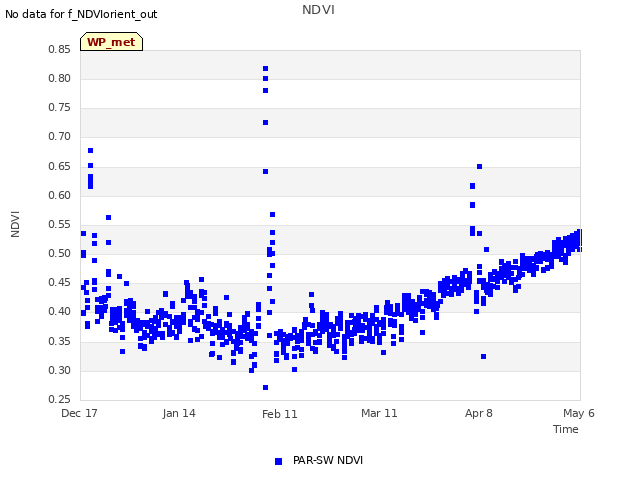Click the NDVI chart title
This screenshot has height=480, width=640.
coord(318,10)
